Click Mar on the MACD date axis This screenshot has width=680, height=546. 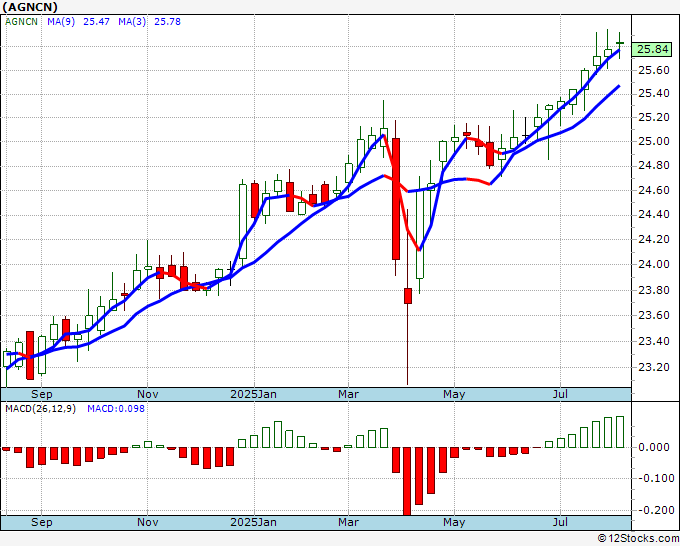pyautogui.click(x=349, y=522)
